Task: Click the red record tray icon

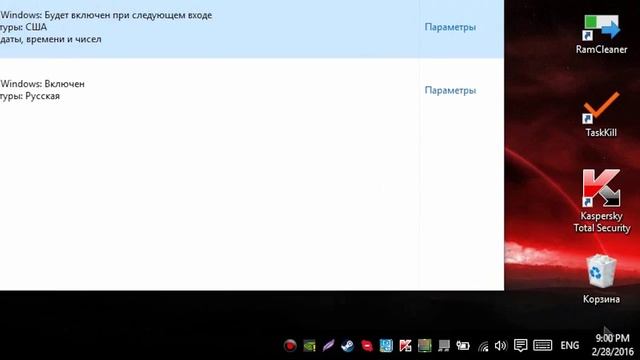Action: (290, 346)
